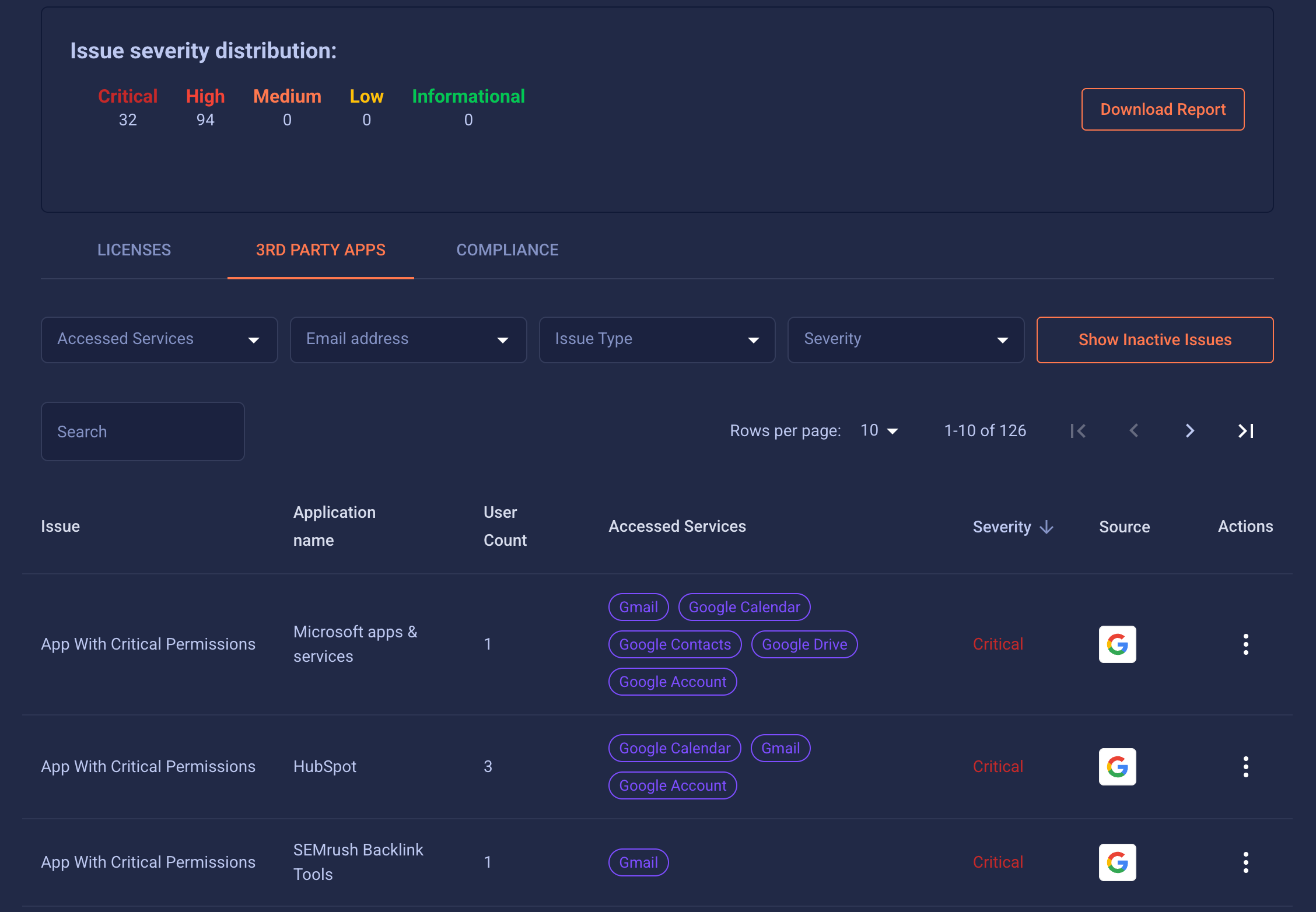Viewport: 1316px width, 912px height.
Task: Click Google source icon in HubSpot row
Action: click(1117, 767)
